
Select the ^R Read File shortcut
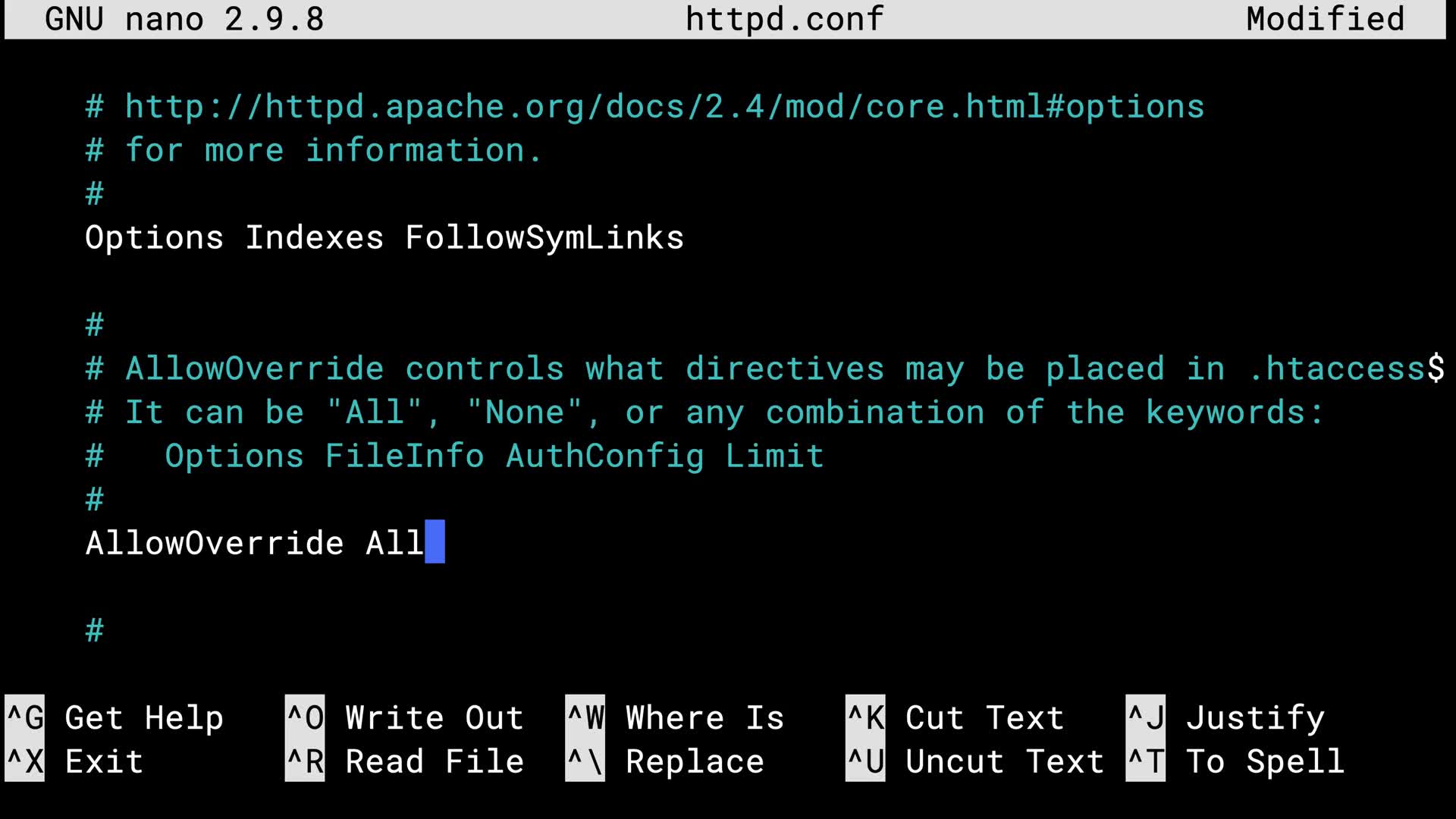tap(404, 761)
